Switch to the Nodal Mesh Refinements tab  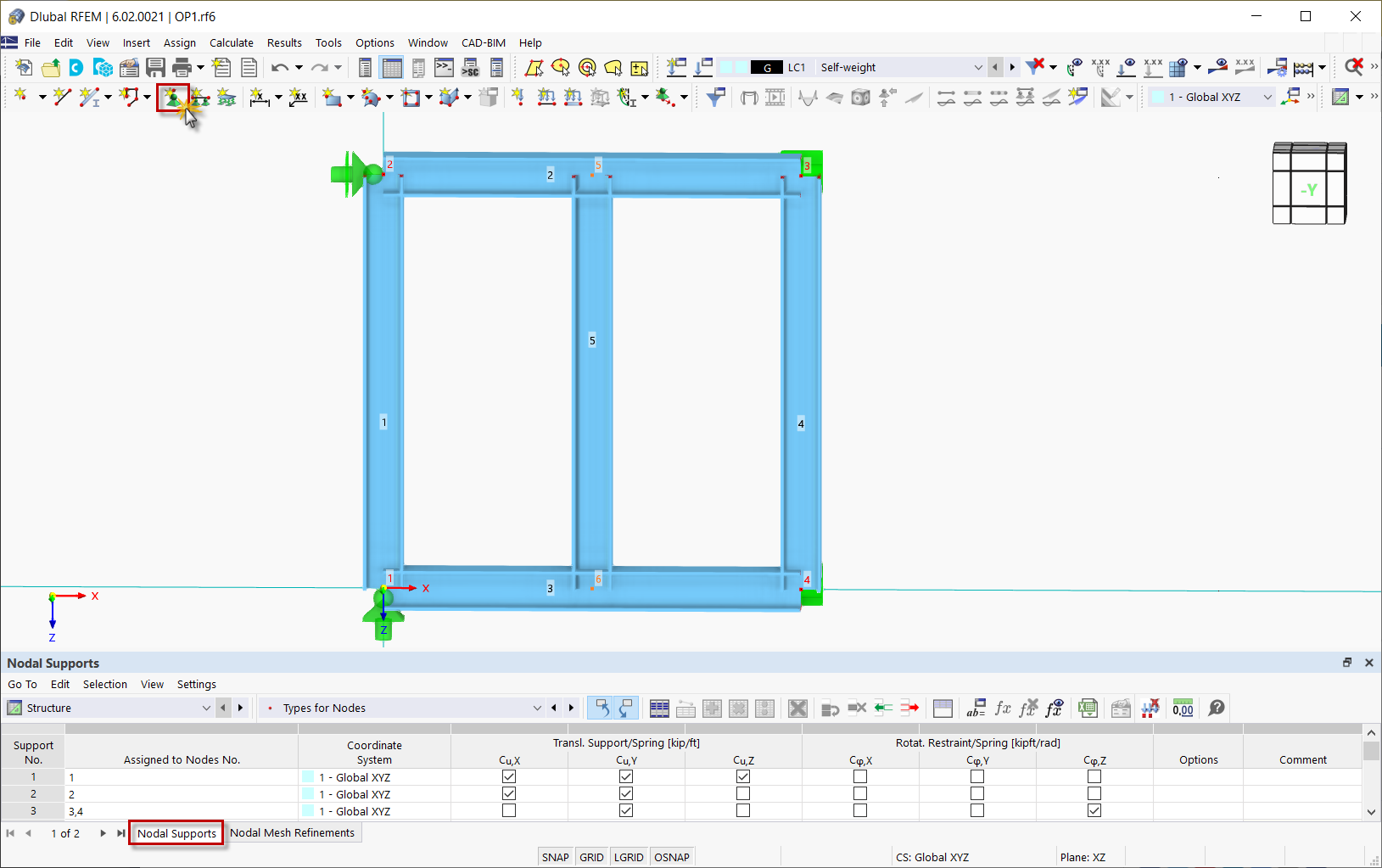coord(293,832)
